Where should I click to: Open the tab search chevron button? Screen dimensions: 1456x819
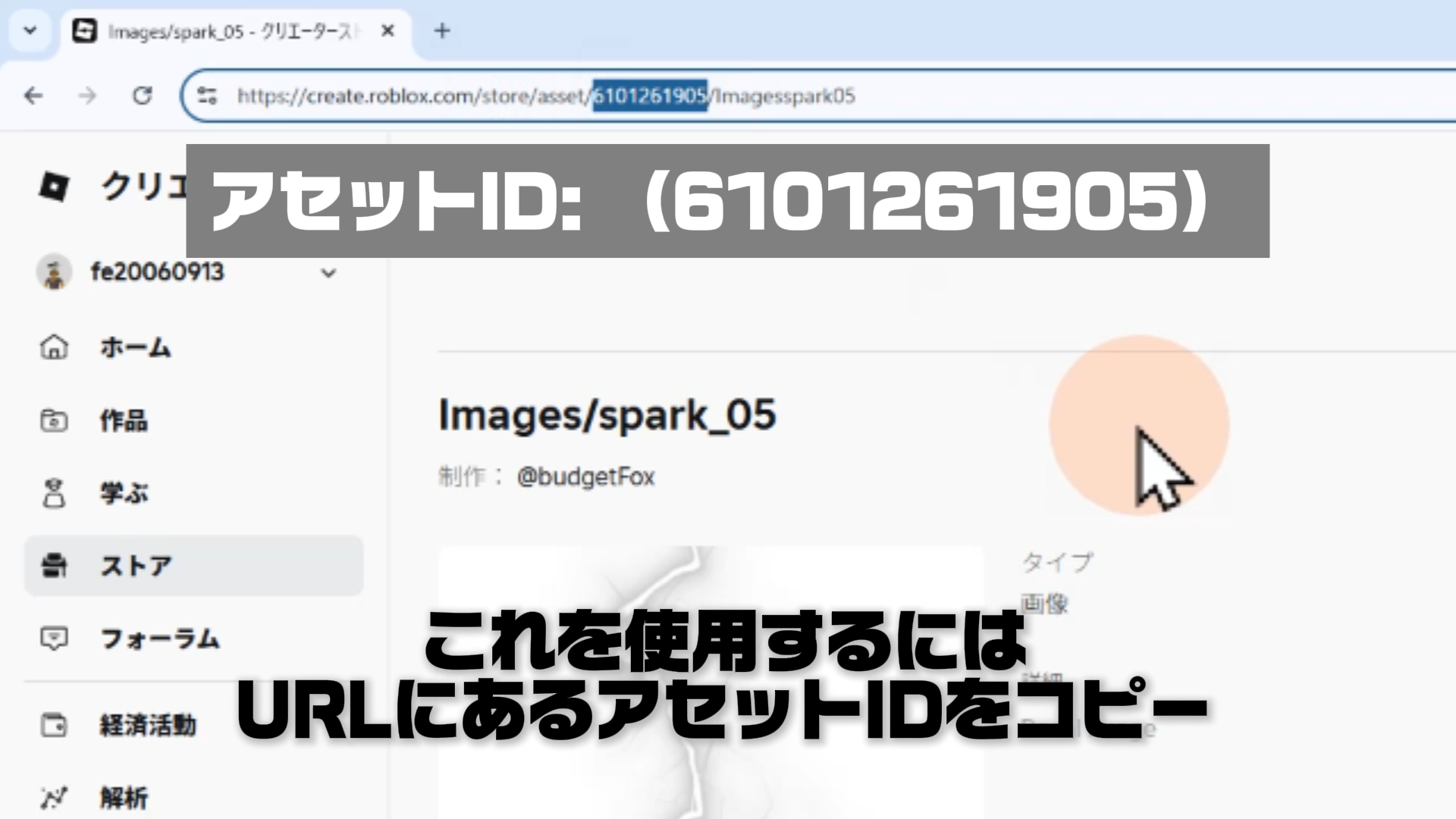click(x=30, y=31)
